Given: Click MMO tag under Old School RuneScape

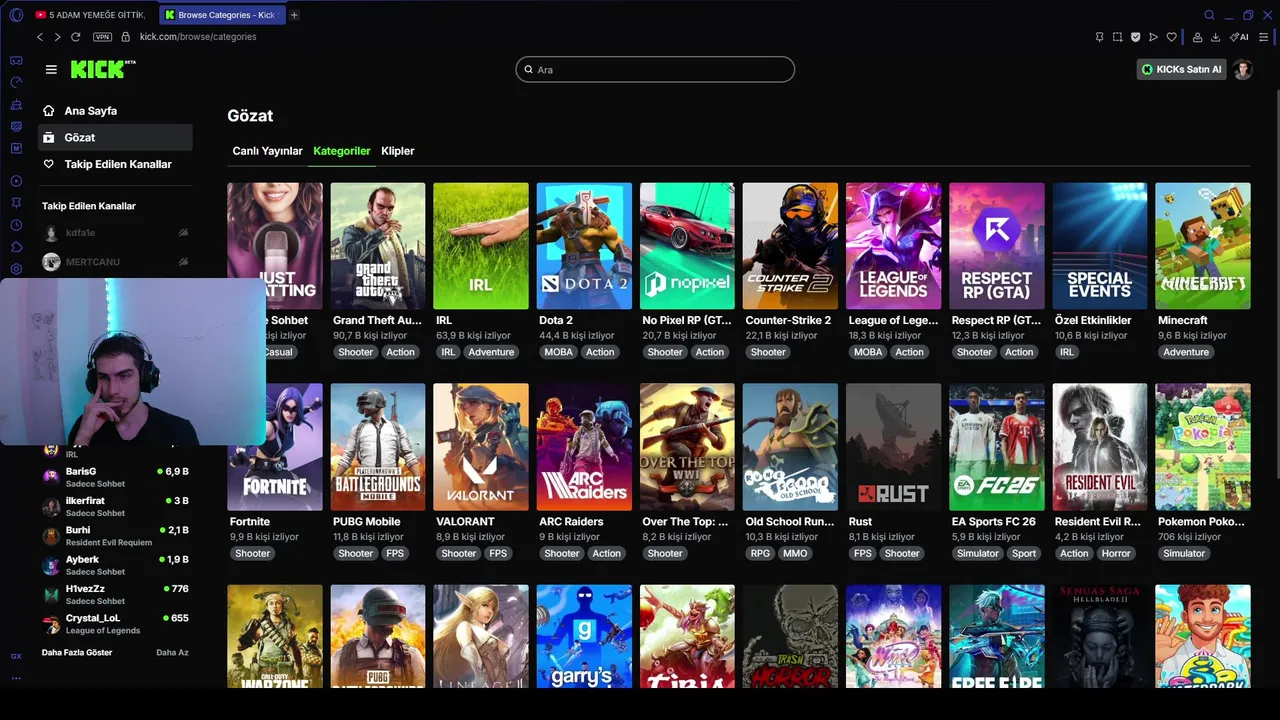Looking at the screenshot, I should click(x=795, y=553).
